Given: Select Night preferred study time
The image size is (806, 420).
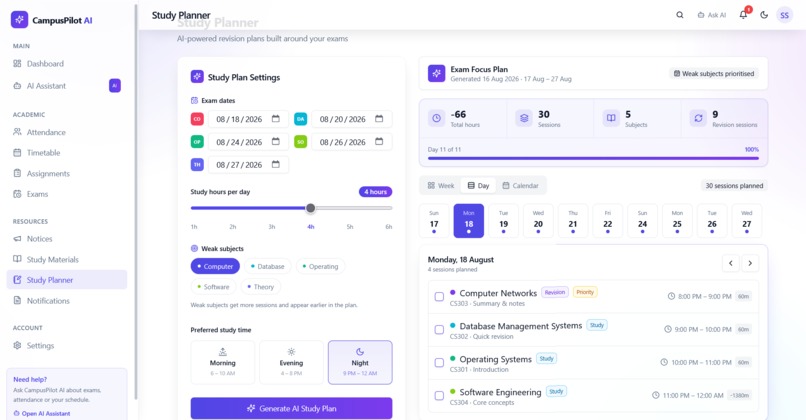Looking at the screenshot, I should (x=360, y=362).
